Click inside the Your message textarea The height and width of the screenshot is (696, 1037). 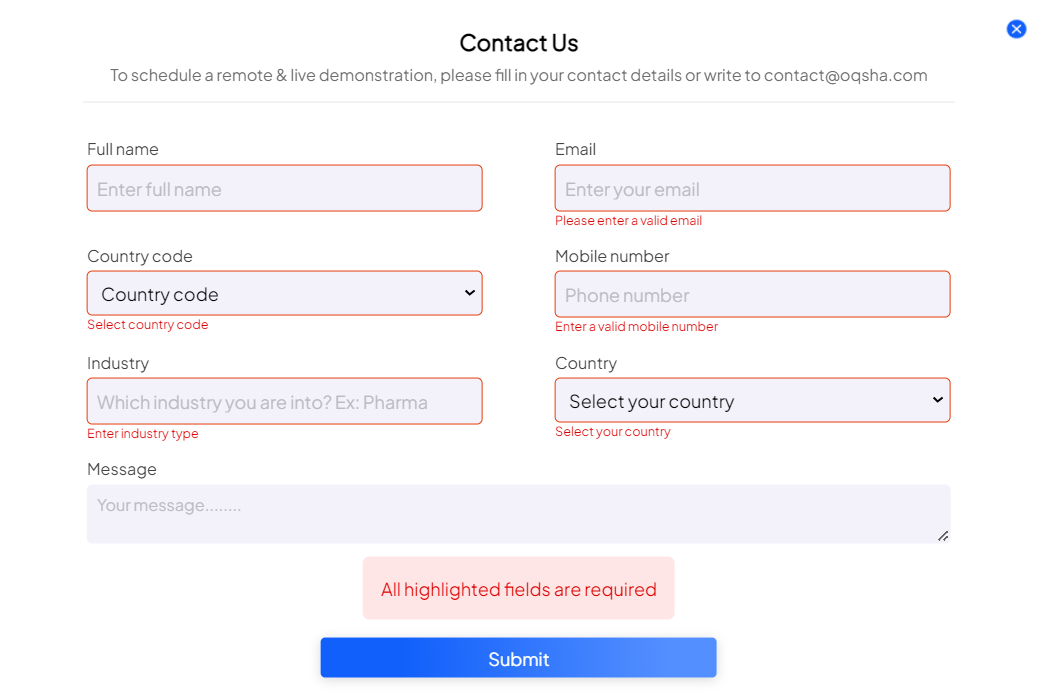tap(518, 514)
